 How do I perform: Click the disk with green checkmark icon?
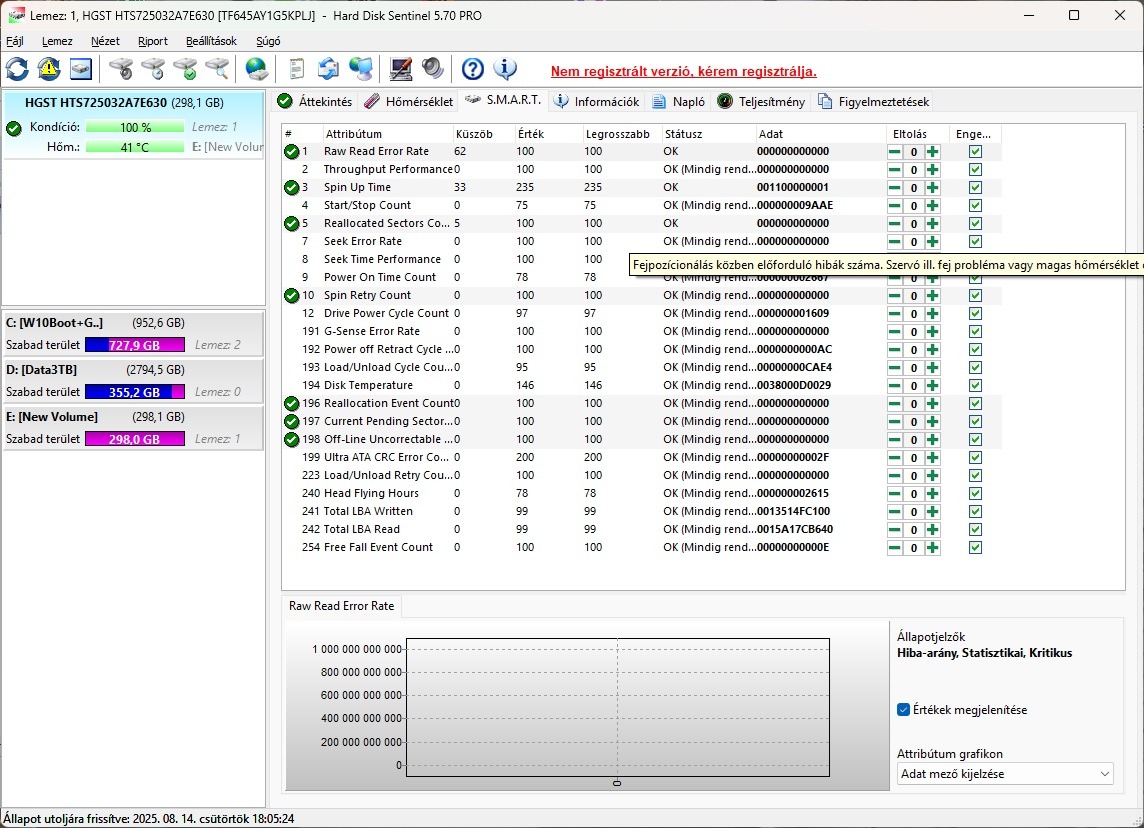pos(185,69)
